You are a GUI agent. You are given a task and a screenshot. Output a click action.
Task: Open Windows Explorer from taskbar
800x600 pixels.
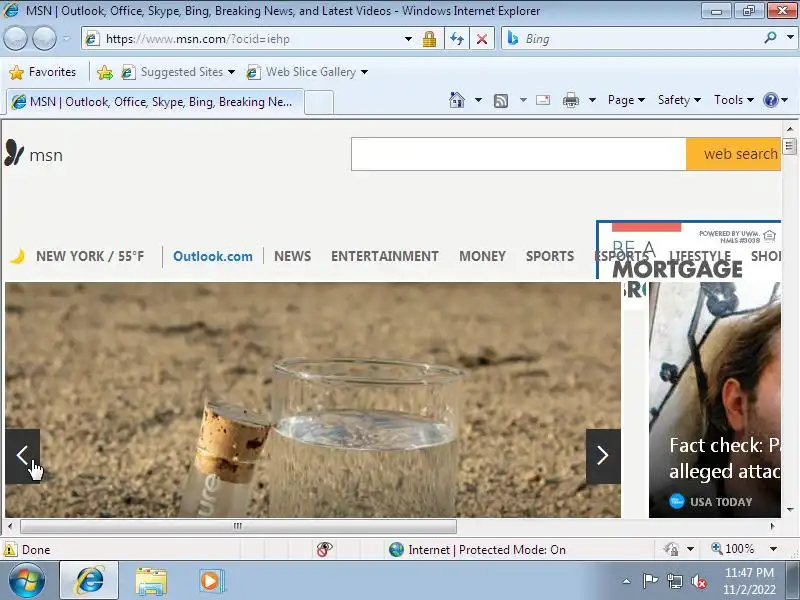(151, 581)
